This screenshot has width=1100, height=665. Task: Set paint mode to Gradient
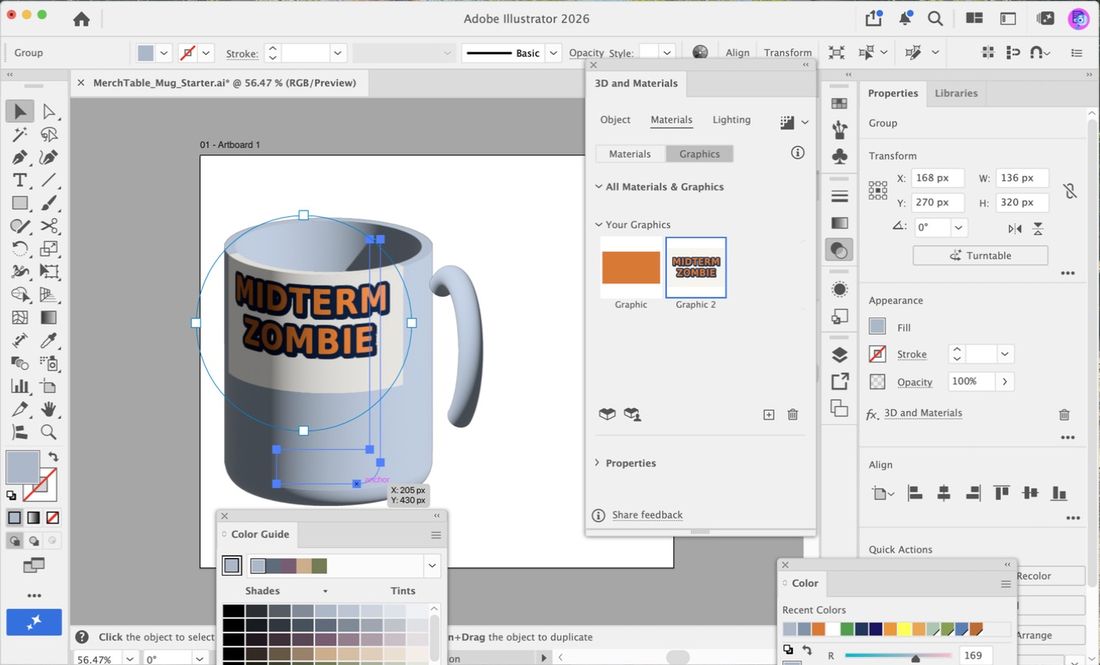coord(34,518)
